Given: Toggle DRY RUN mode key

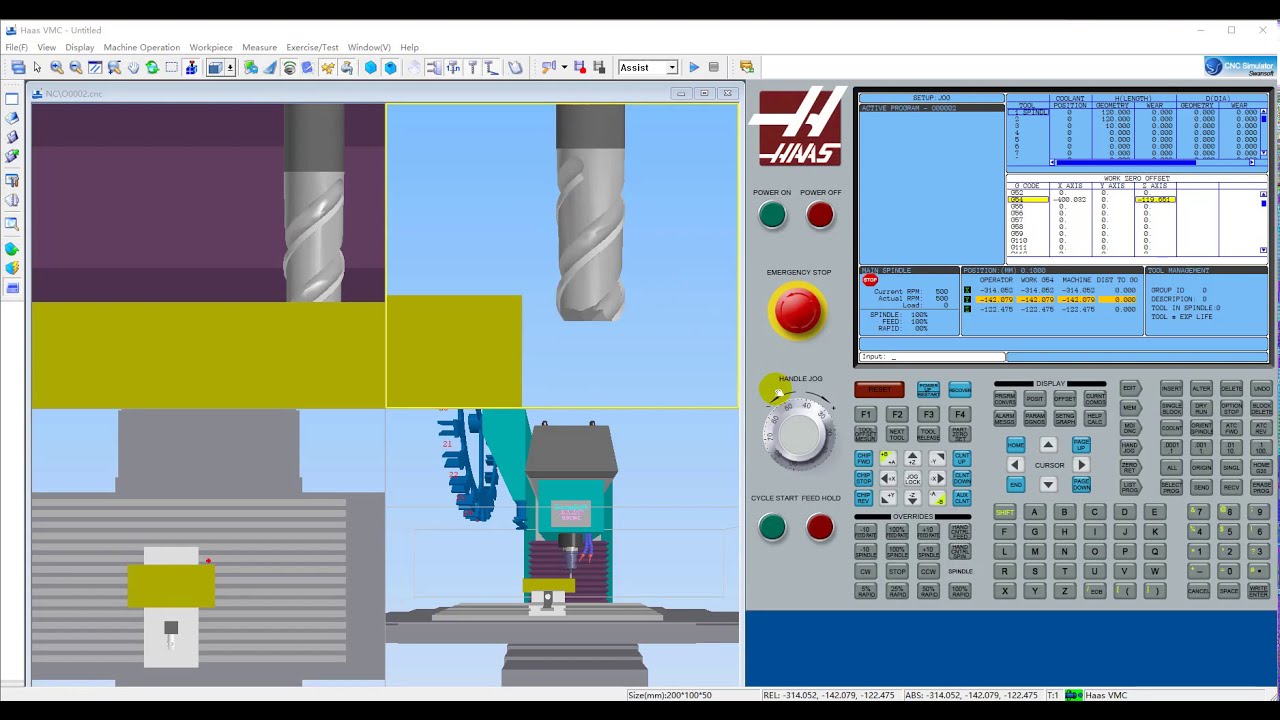Looking at the screenshot, I should (x=1201, y=408).
